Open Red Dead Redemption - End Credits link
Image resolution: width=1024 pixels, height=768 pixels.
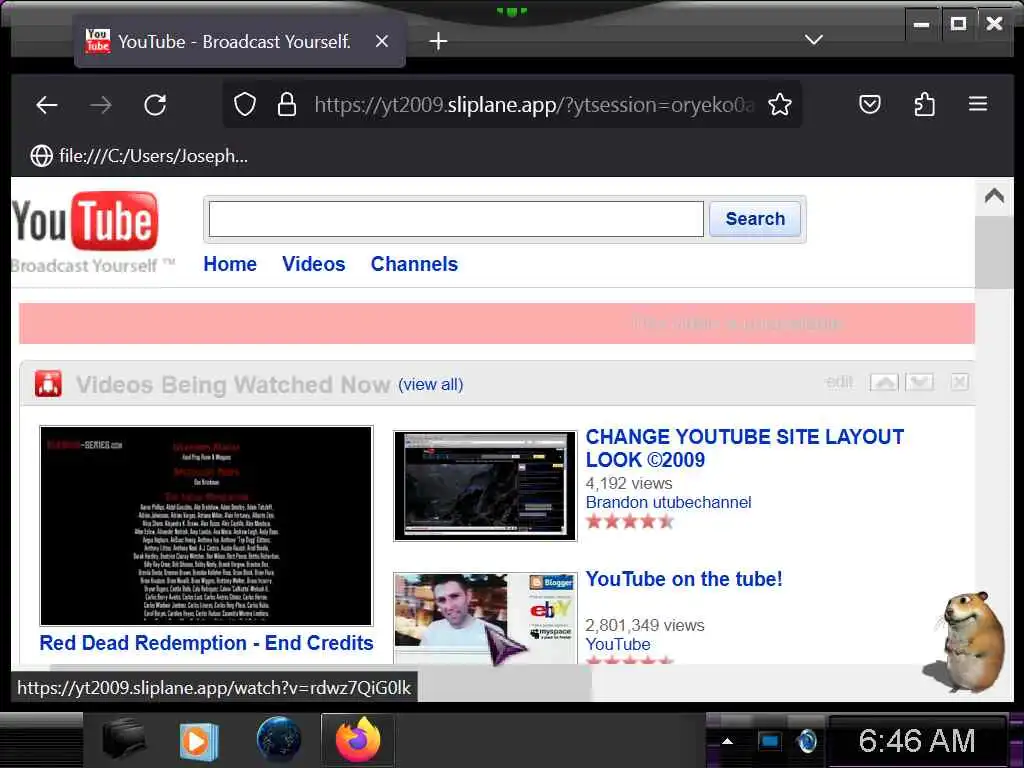pos(206,643)
